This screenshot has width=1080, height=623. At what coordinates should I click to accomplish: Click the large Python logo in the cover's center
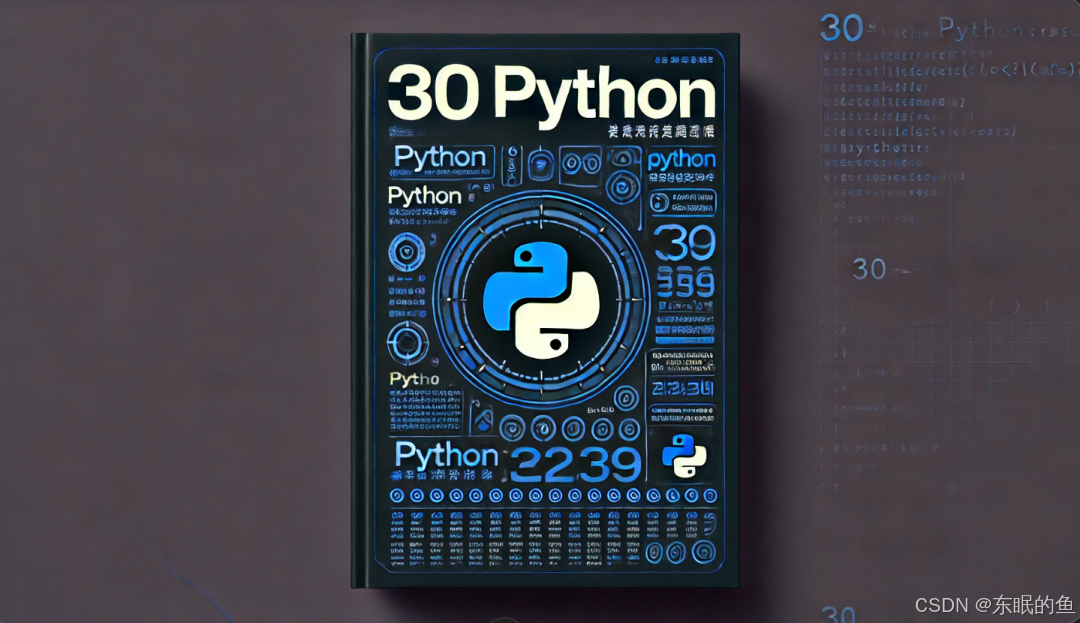pyautogui.click(x=541, y=300)
